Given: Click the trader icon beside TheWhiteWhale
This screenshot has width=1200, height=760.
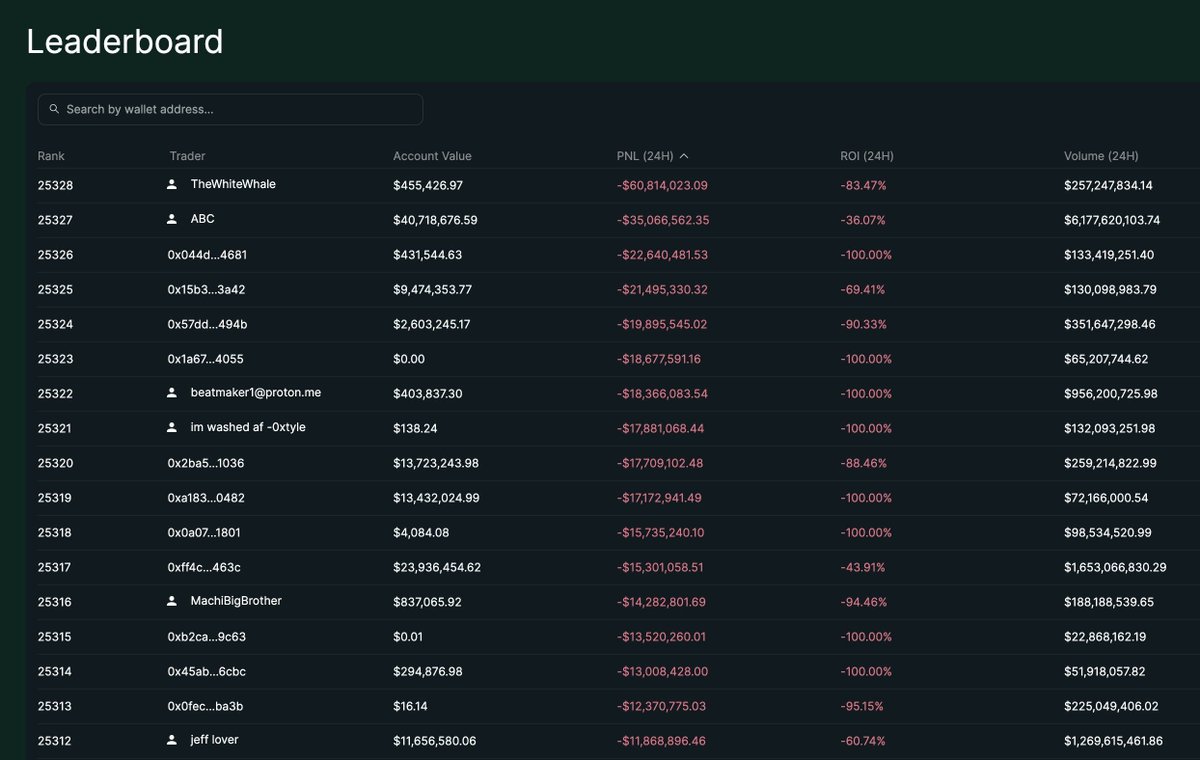Looking at the screenshot, I should pyautogui.click(x=172, y=184).
